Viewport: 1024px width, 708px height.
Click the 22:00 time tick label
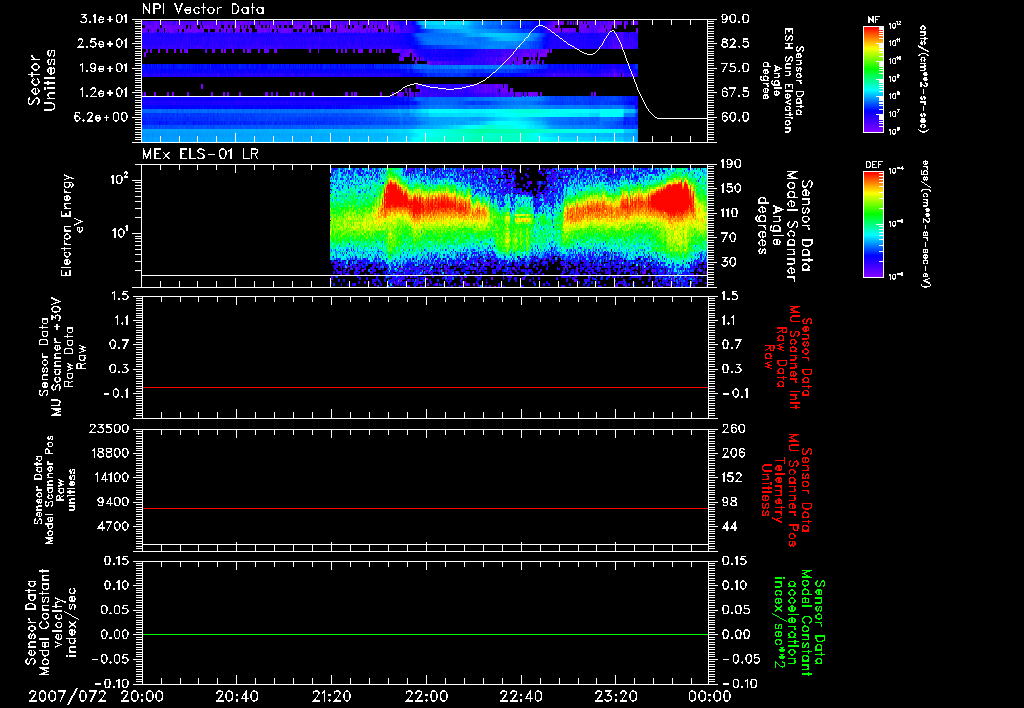click(426, 696)
